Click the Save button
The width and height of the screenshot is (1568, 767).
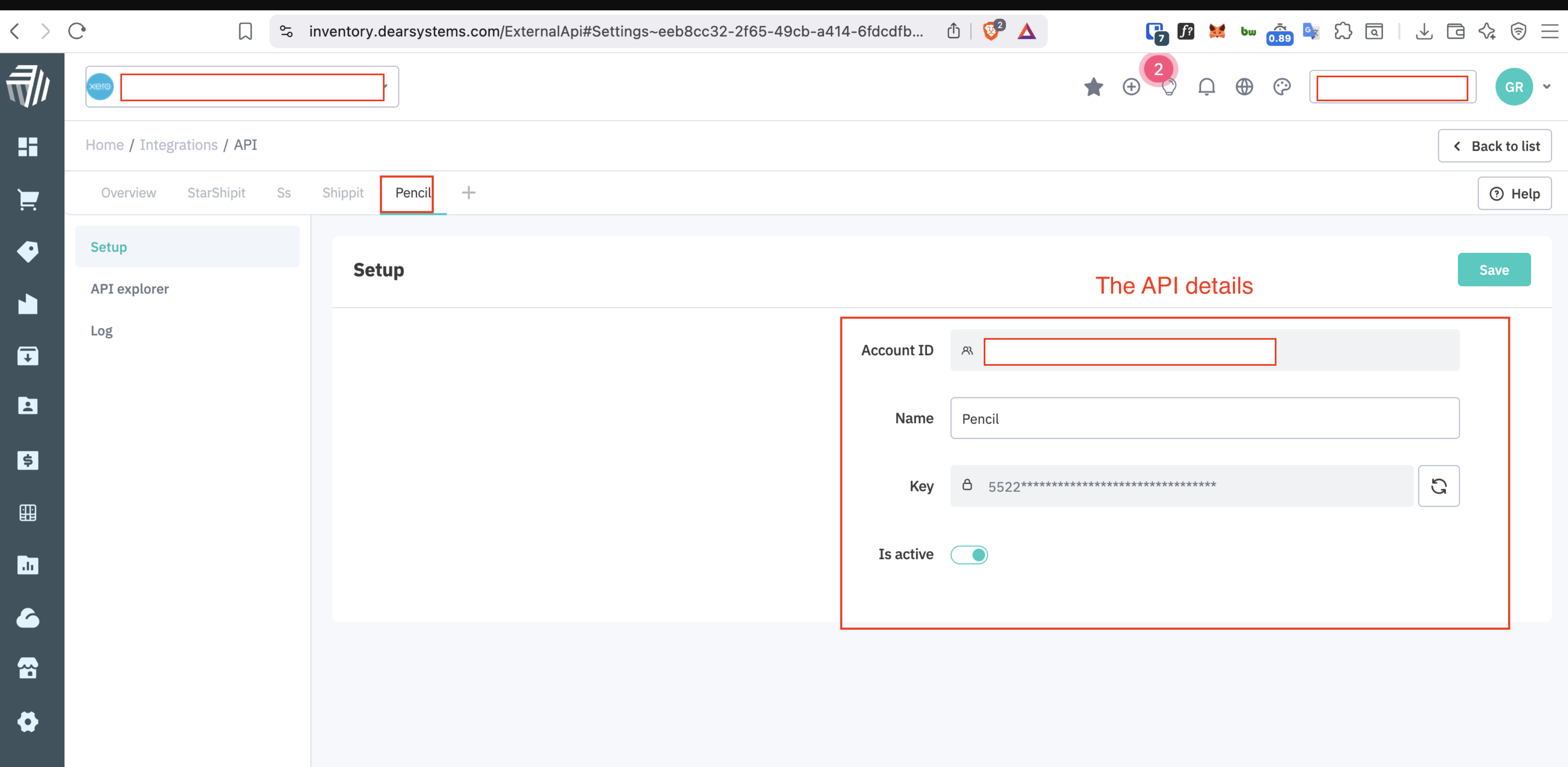point(1494,270)
